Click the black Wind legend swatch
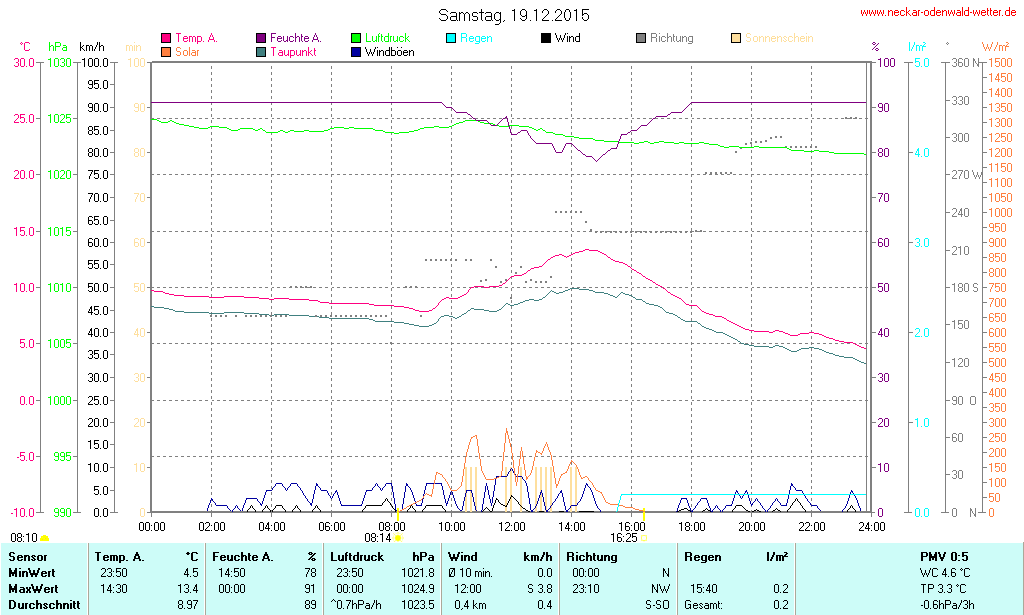 (546, 38)
